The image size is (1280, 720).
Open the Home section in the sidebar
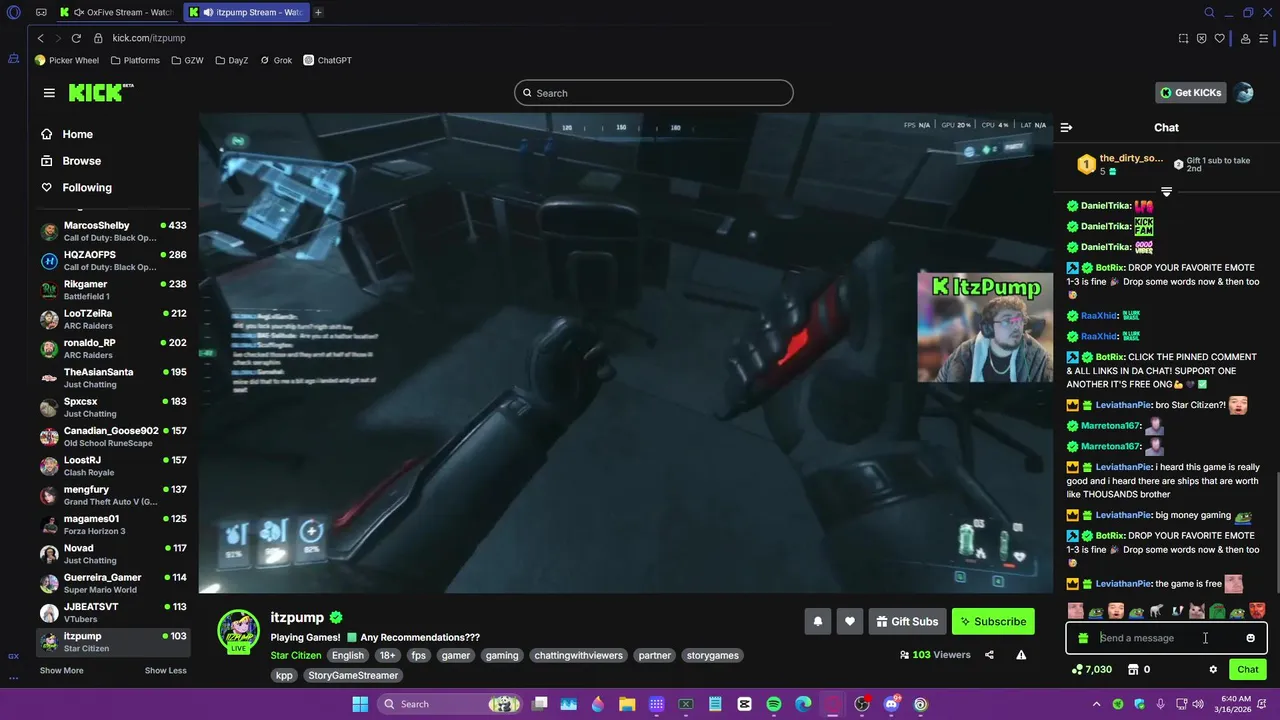click(77, 134)
